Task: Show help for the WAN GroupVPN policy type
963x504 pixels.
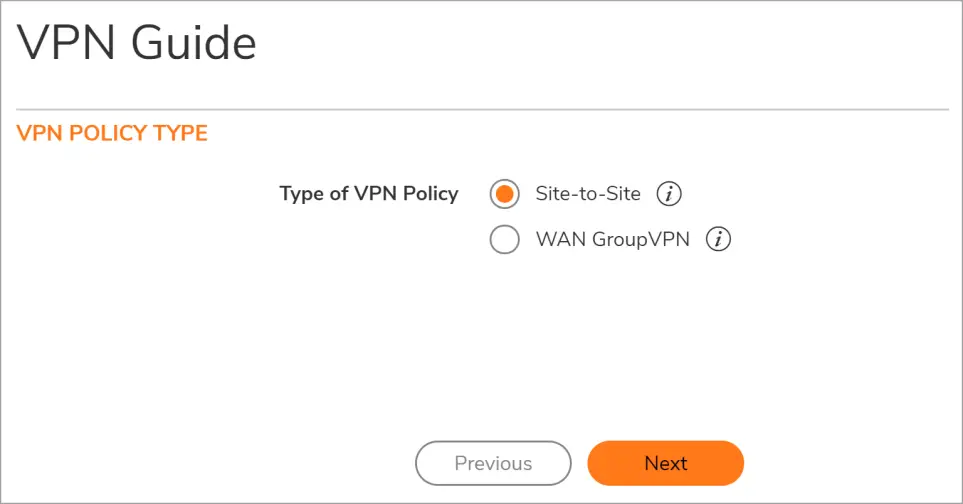Action: (718, 240)
